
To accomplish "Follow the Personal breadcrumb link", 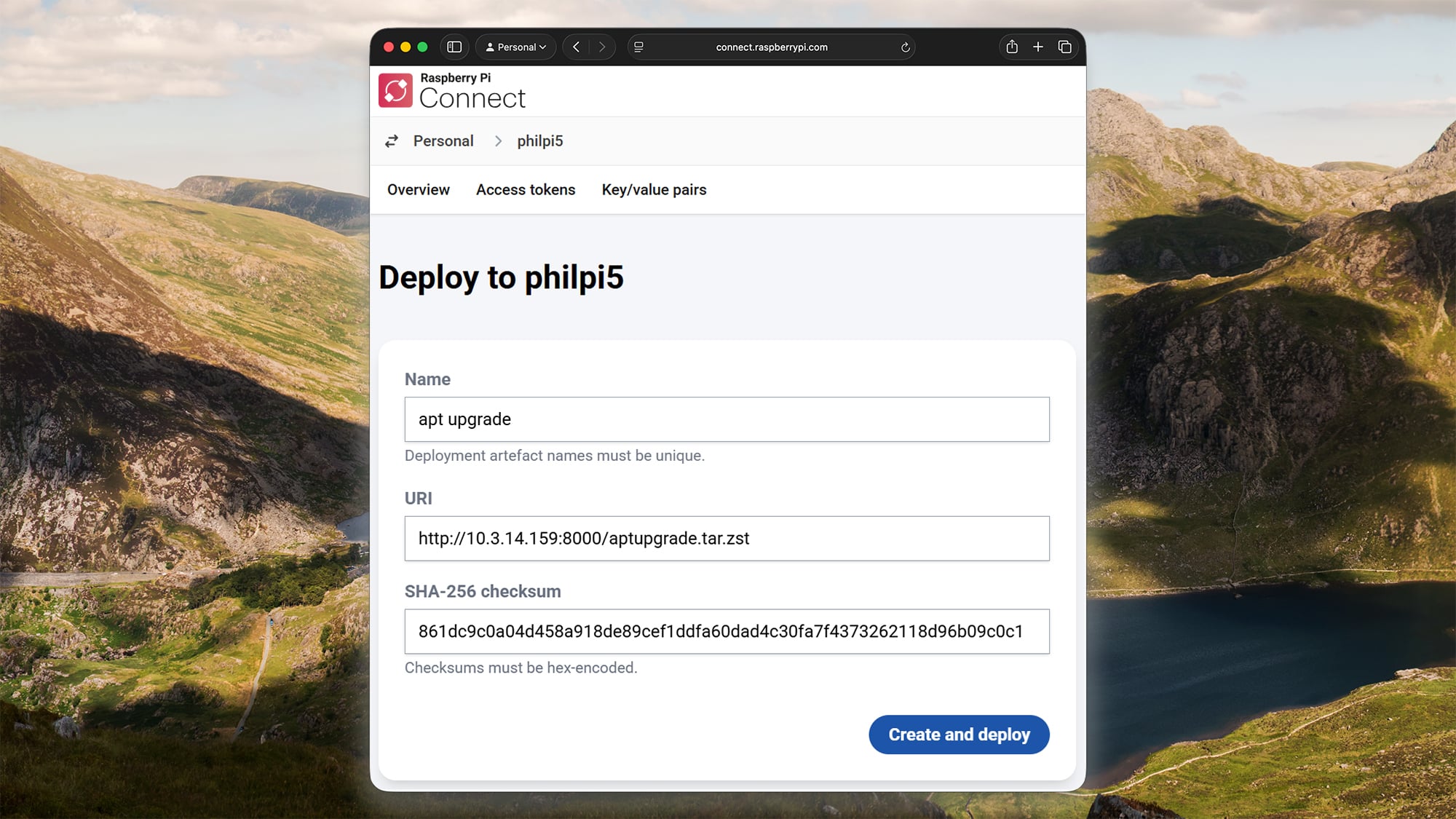I will pyautogui.click(x=443, y=141).
